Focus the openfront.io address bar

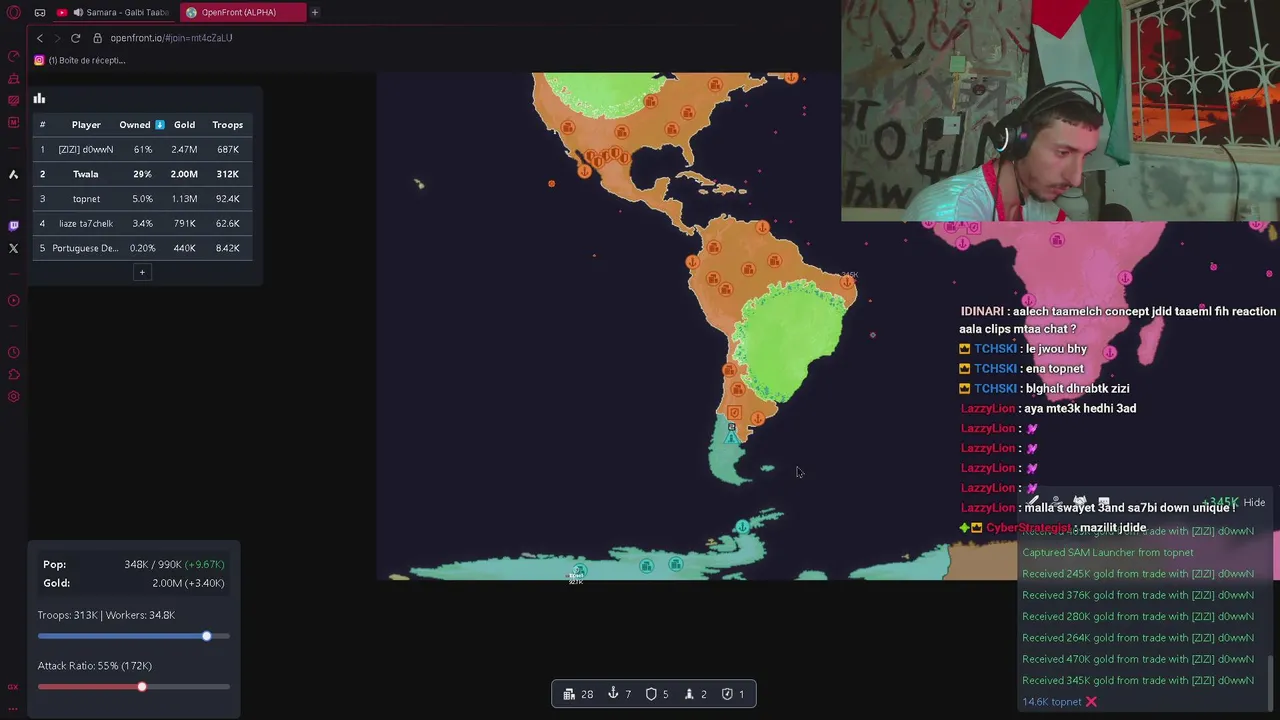(x=171, y=38)
